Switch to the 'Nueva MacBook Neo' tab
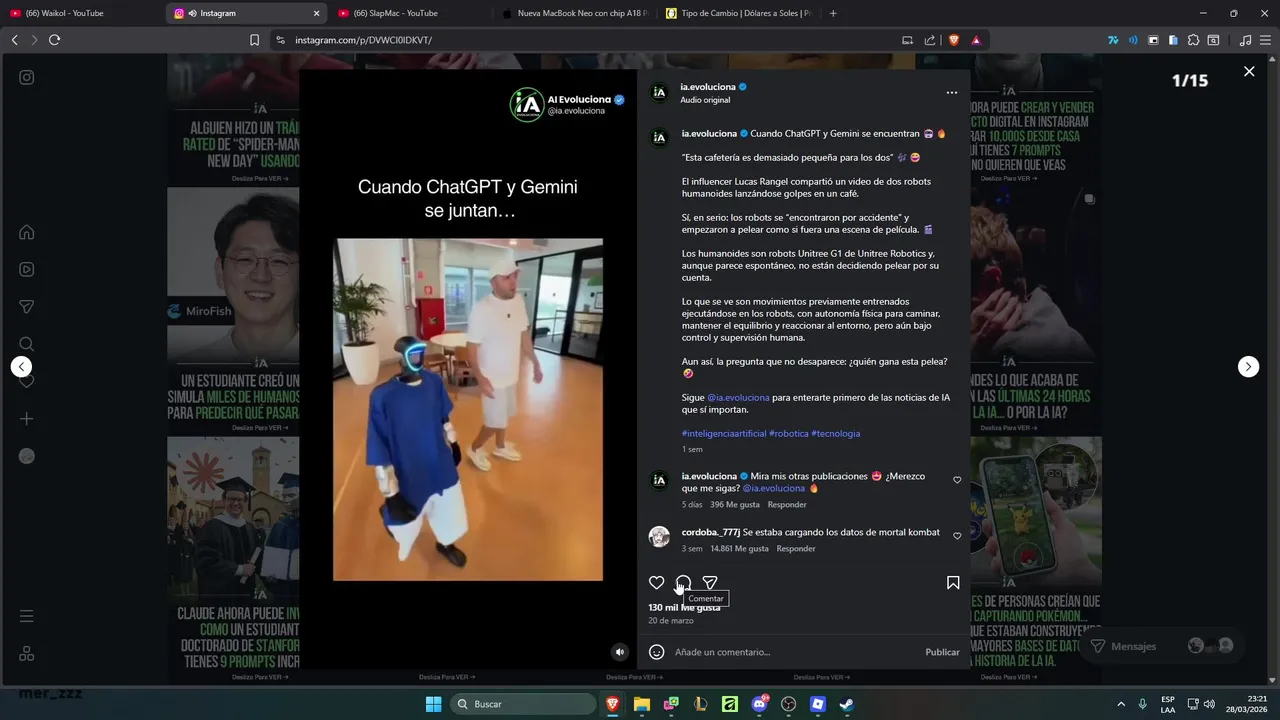 (574, 13)
